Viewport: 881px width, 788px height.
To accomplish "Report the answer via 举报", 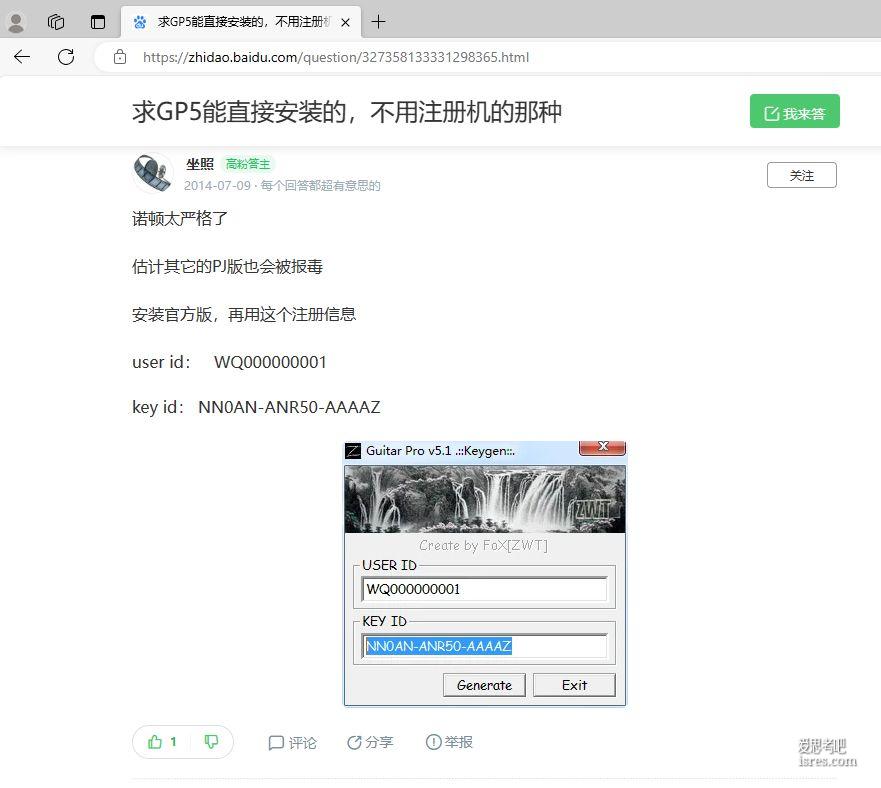I will tap(449, 742).
